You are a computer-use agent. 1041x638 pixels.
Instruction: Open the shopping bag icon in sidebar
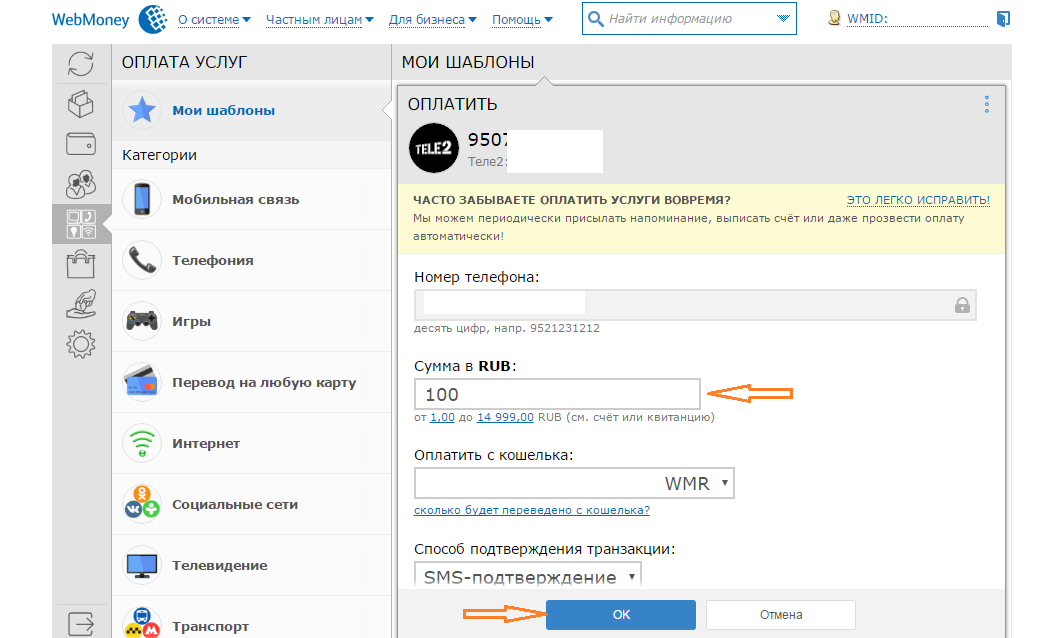pos(81,264)
